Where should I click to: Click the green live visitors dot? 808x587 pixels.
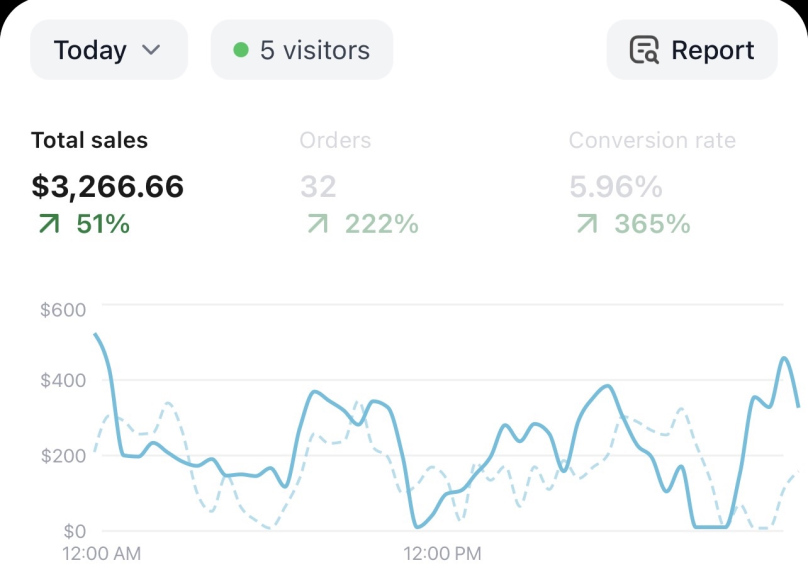tap(241, 50)
